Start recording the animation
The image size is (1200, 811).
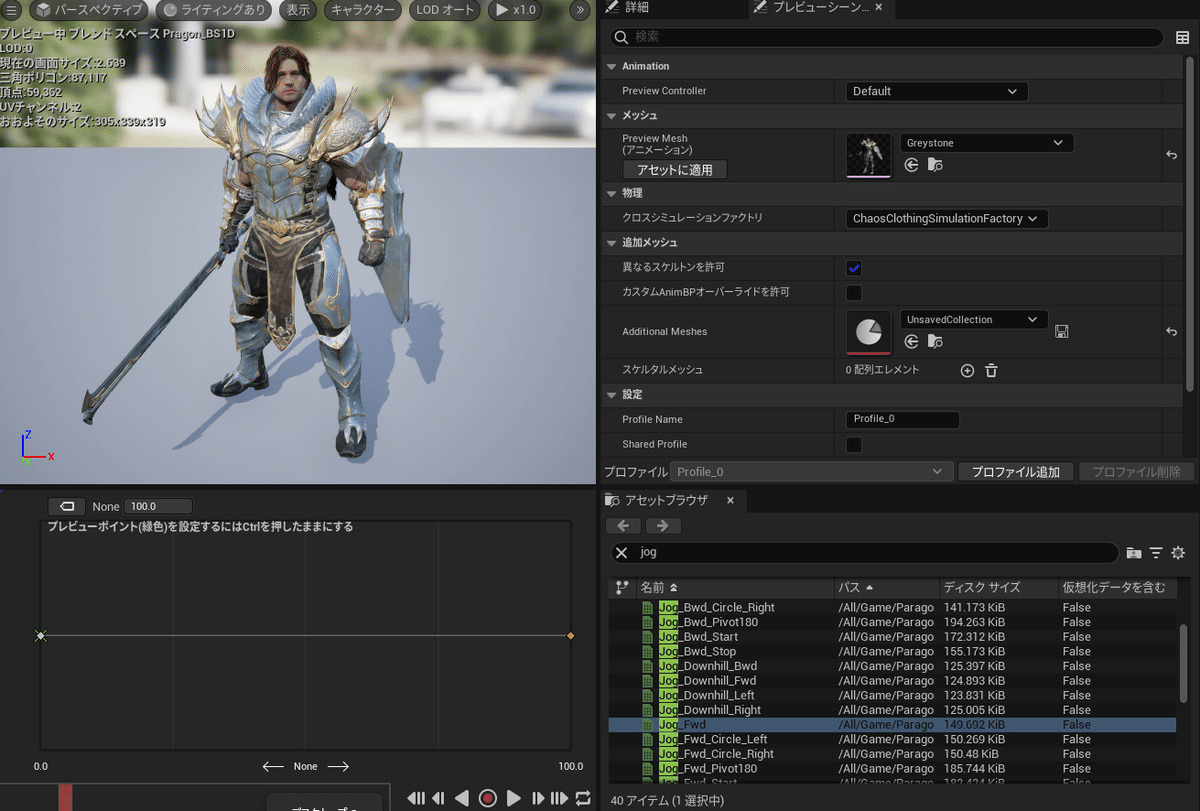[488, 798]
